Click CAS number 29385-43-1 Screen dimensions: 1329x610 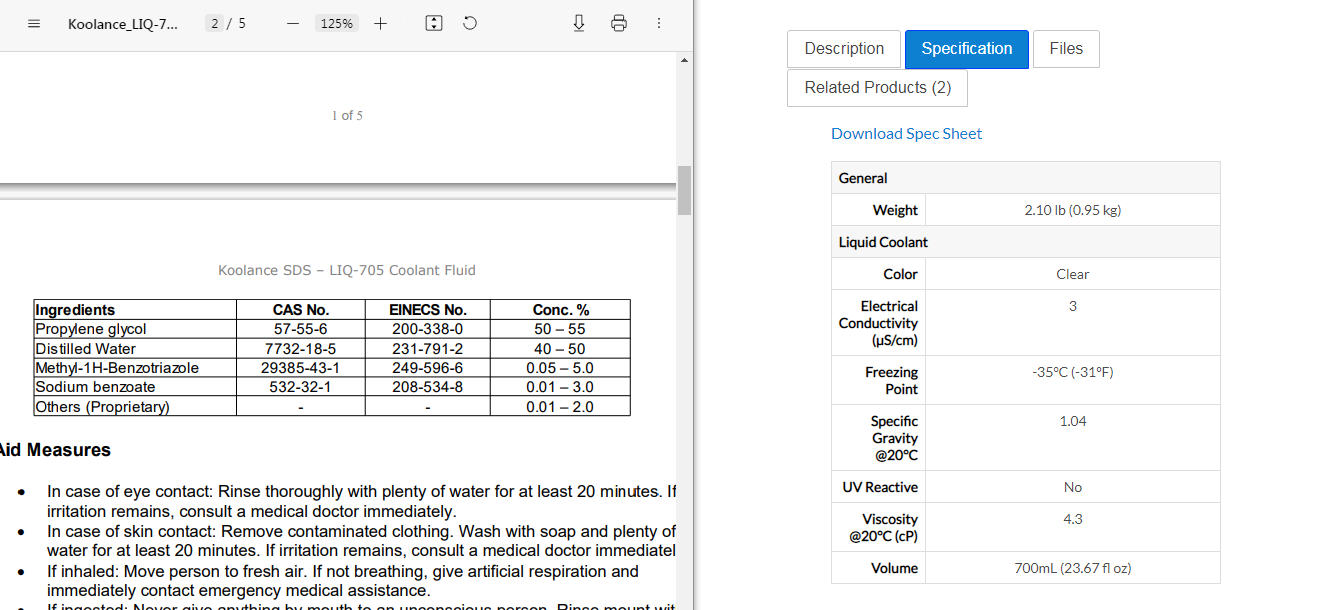tap(301, 368)
